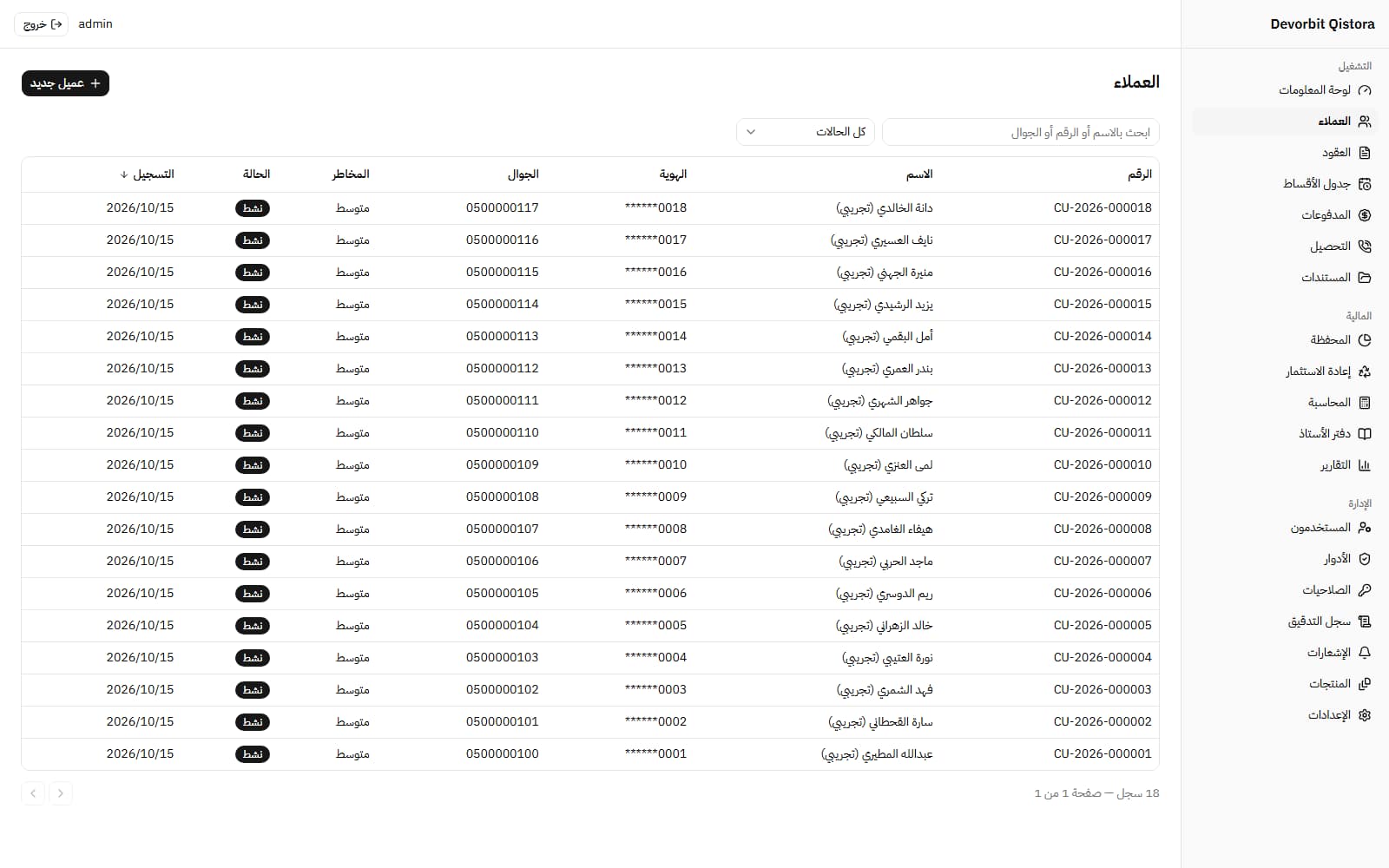The width and height of the screenshot is (1389, 868).
Task: Click the Devorbit Qistora brand title
Action: [1322, 24]
